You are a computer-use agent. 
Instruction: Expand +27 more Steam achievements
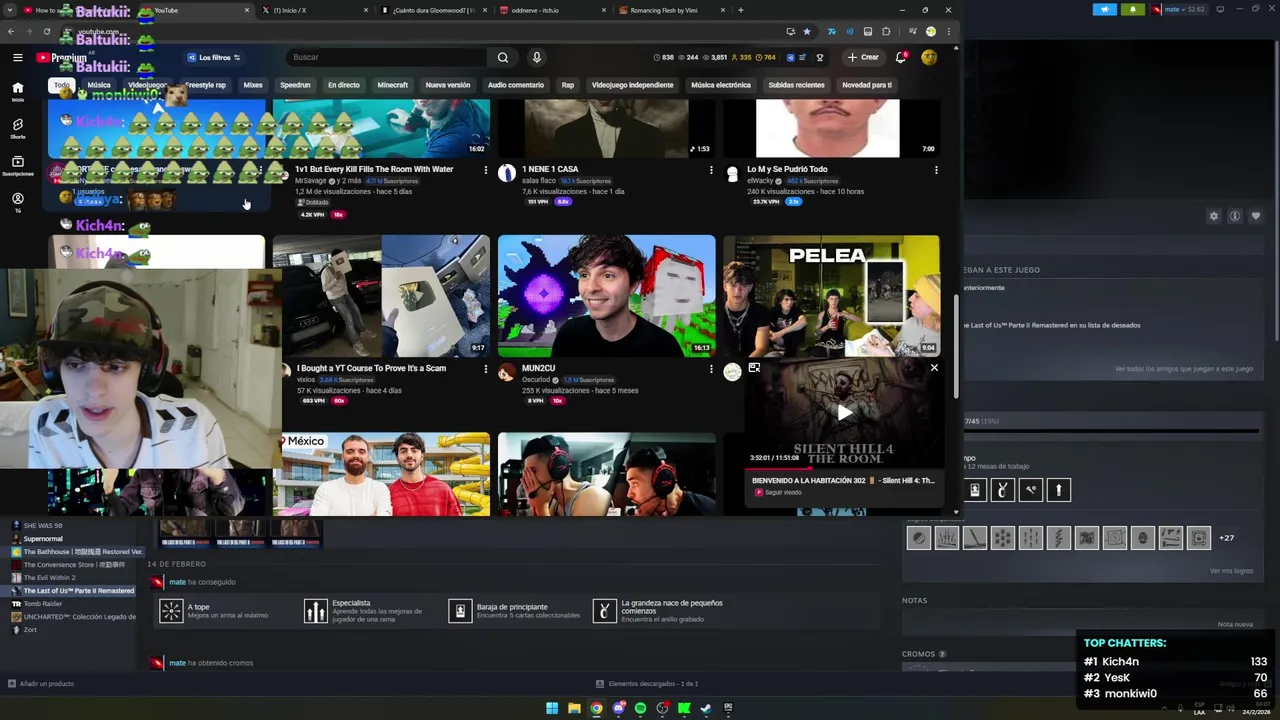1226,538
